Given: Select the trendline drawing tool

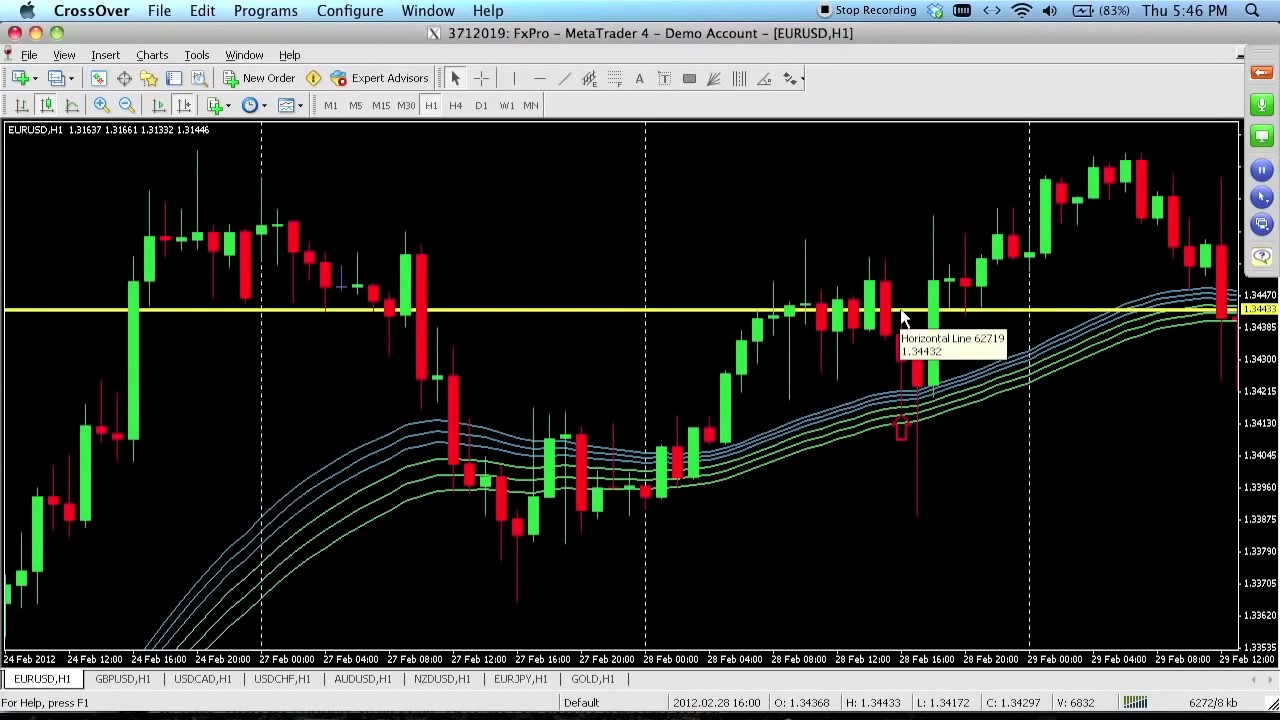Looking at the screenshot, I should (564, 79).
